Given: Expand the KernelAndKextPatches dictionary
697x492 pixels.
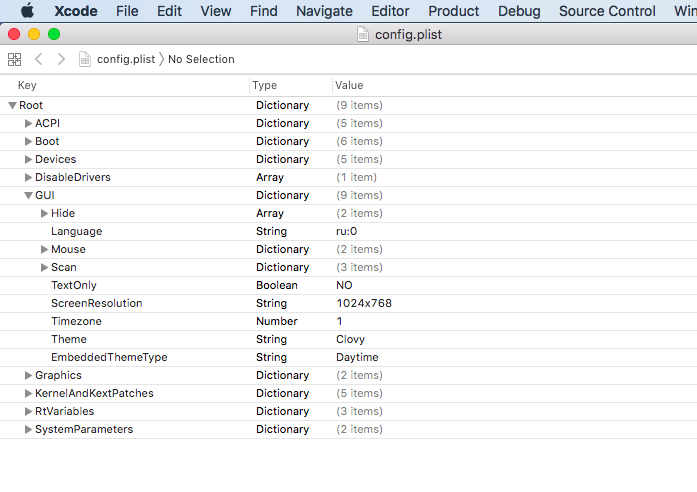Looking at the screenshot, I should pyautogui.click(x=28, y=393).
